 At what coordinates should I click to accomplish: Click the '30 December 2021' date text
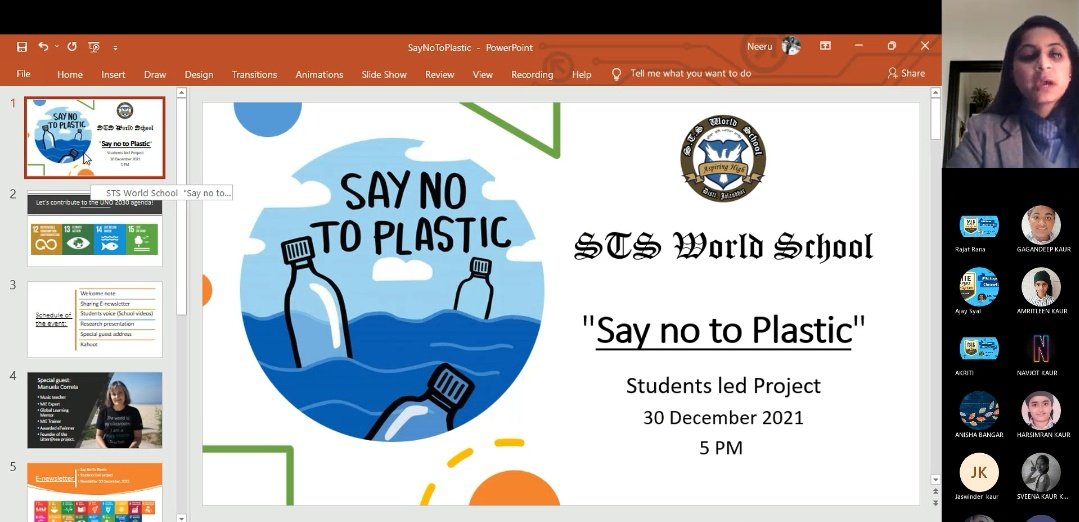723,417
